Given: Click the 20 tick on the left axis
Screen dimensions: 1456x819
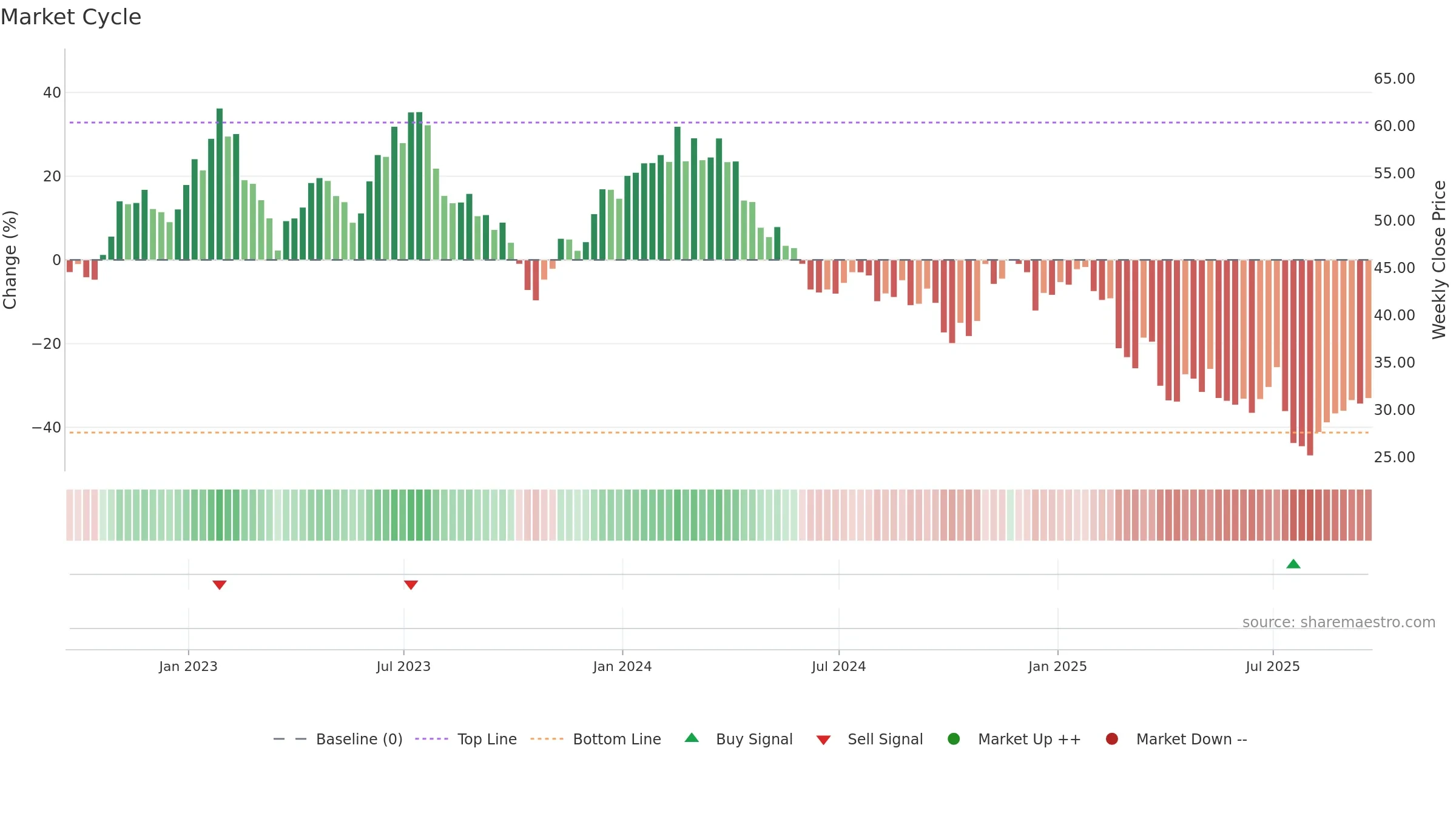Looking at the screenshot, I should pyautogui.click(x=52, y=177).
